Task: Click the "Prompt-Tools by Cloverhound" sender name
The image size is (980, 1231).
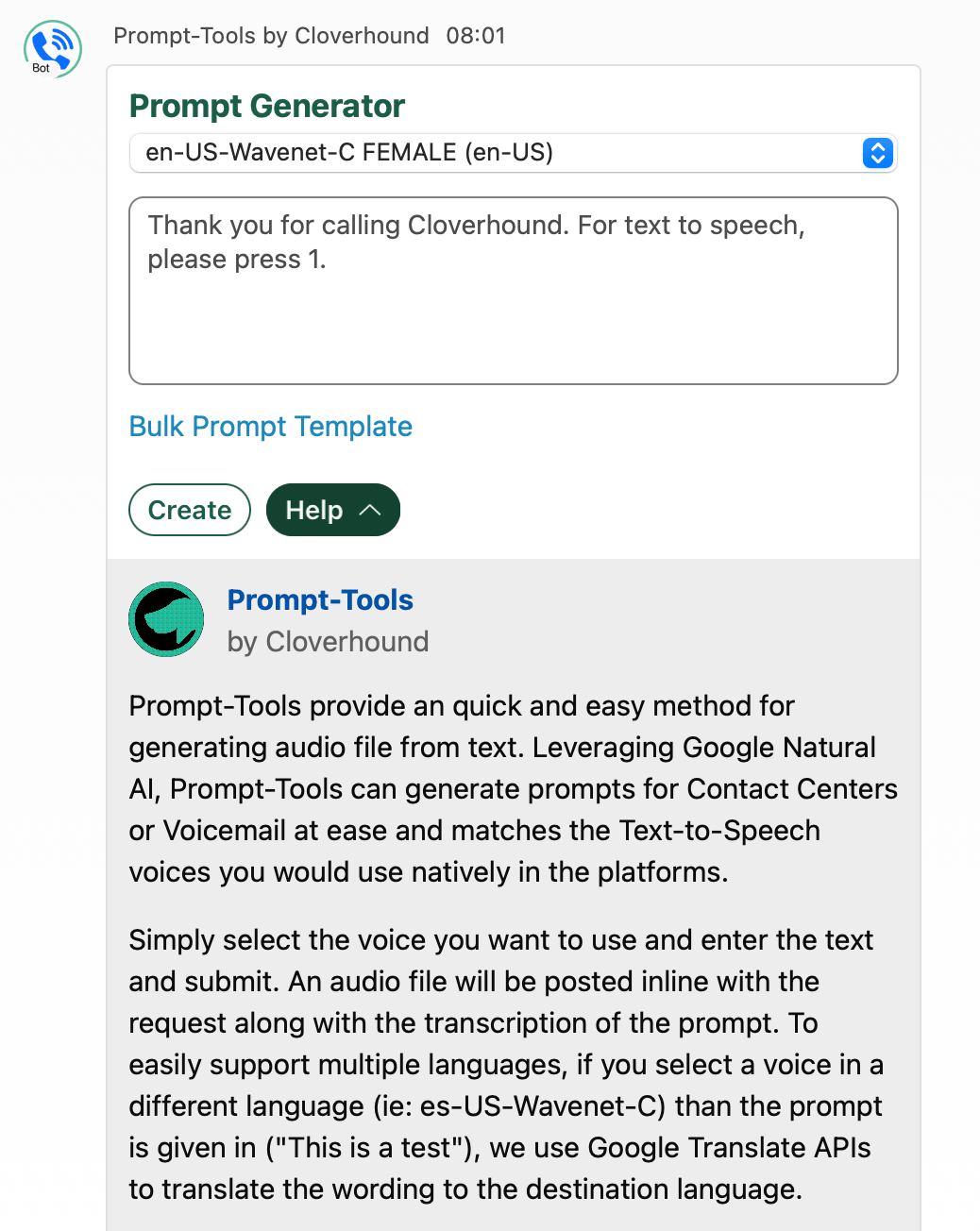Action: click(271, 36)
